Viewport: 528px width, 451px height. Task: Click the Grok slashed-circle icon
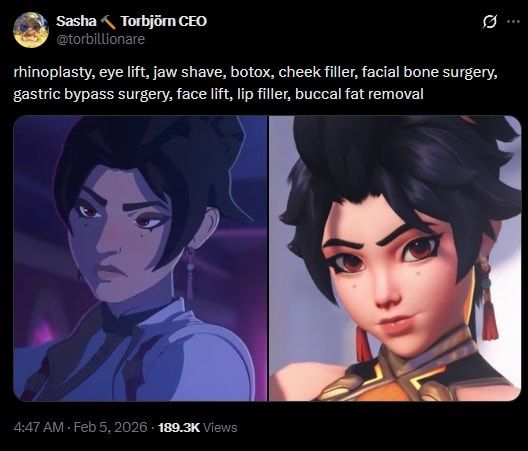pos(489,22)
